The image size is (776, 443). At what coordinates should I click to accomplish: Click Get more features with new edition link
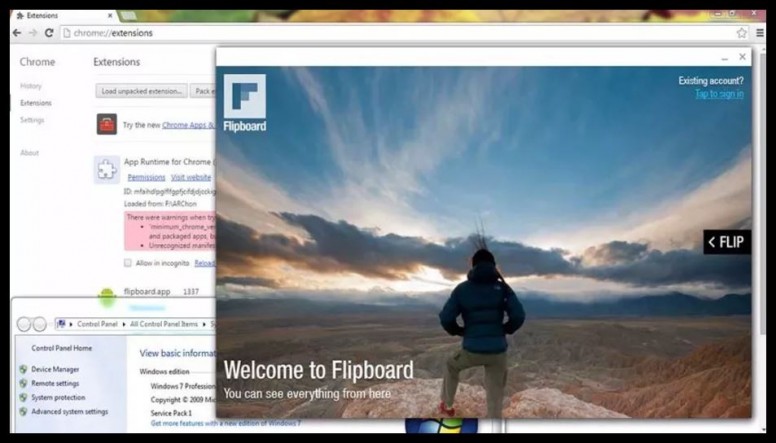[226, 423]
